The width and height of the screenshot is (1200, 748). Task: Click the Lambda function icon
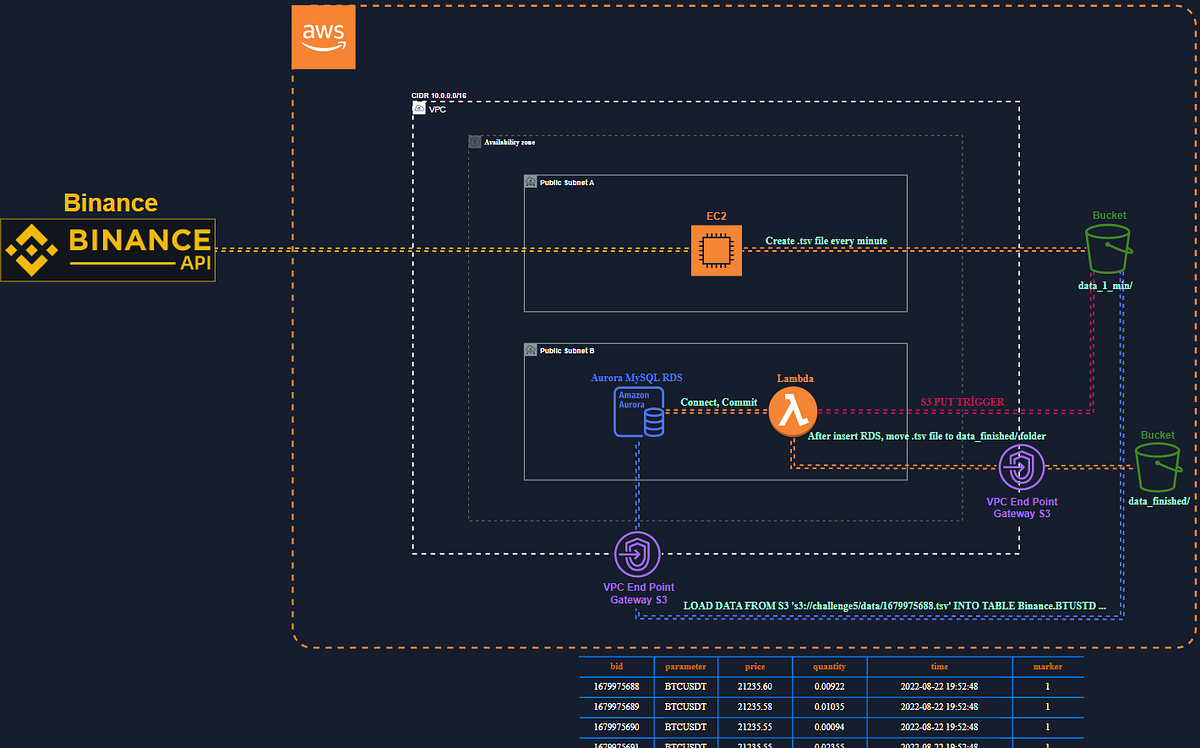793,410
